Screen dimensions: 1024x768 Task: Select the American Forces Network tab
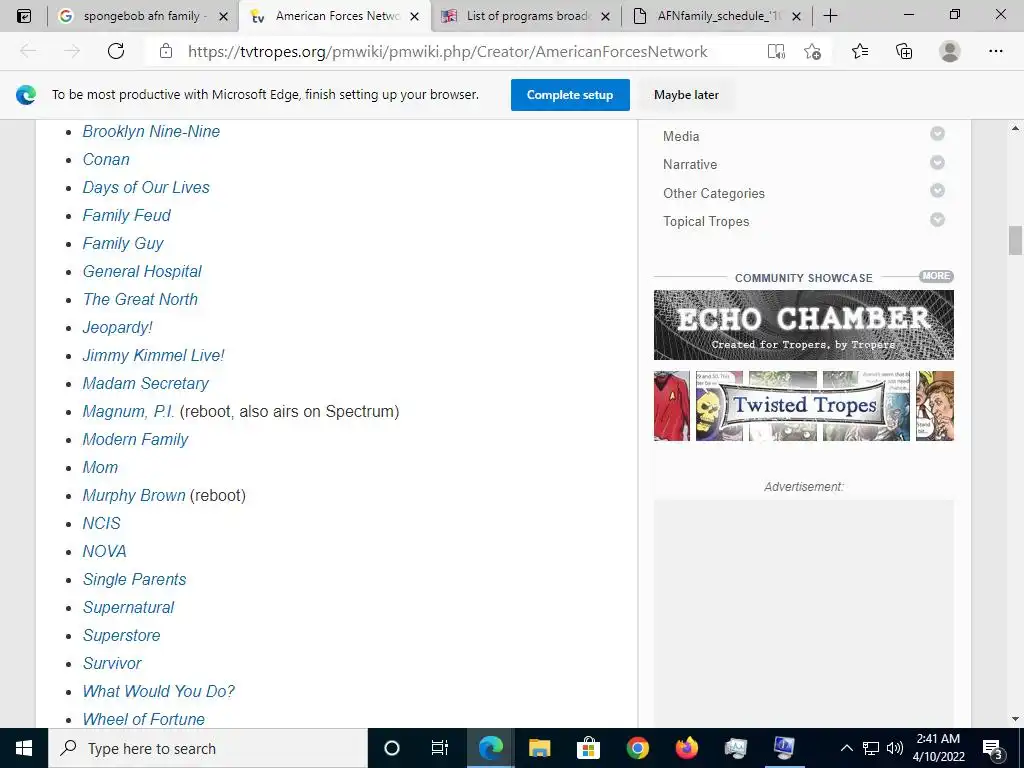point(335,16)
